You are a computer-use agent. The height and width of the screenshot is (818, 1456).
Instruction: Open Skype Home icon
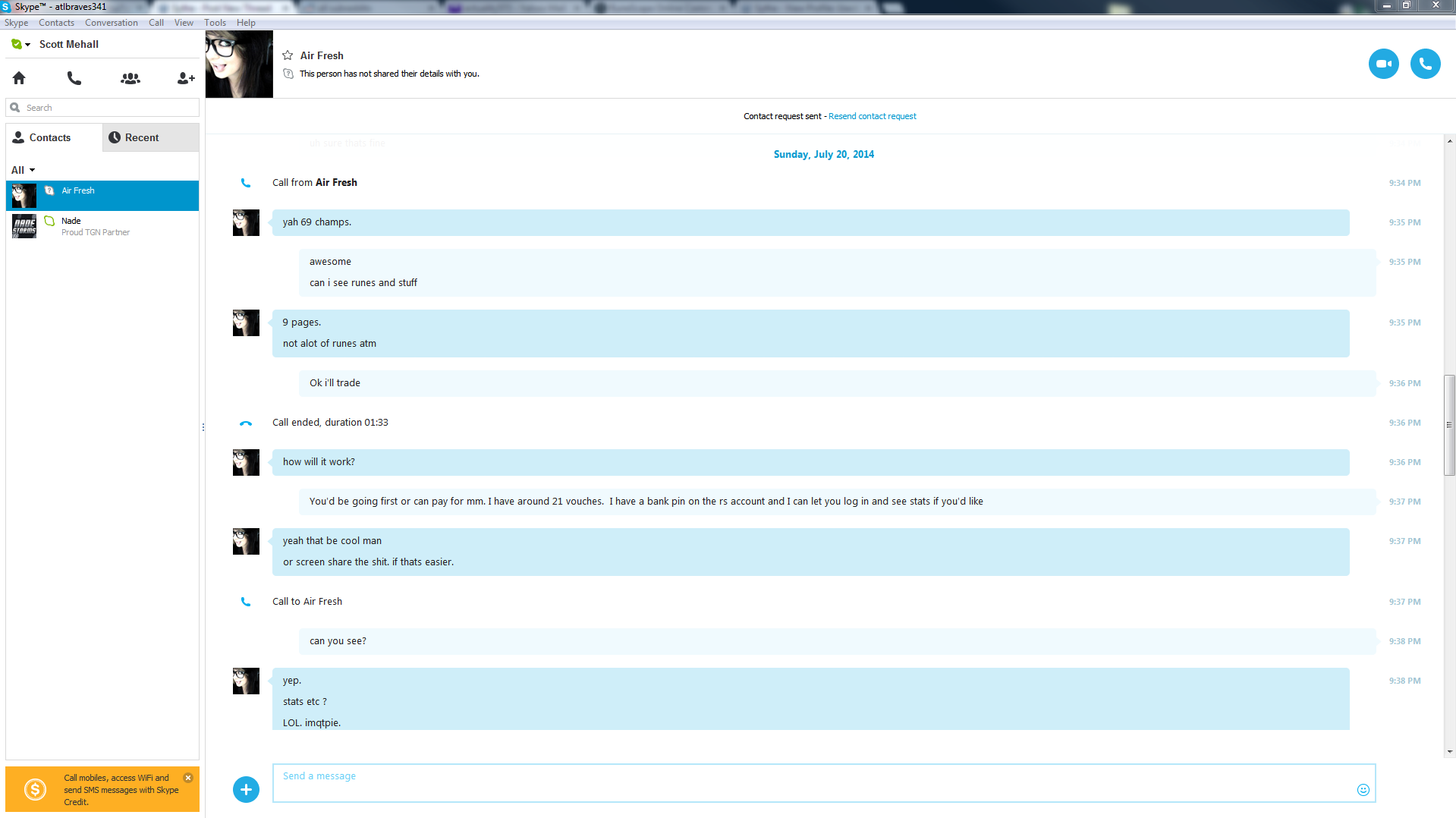[x=19, y=78]
